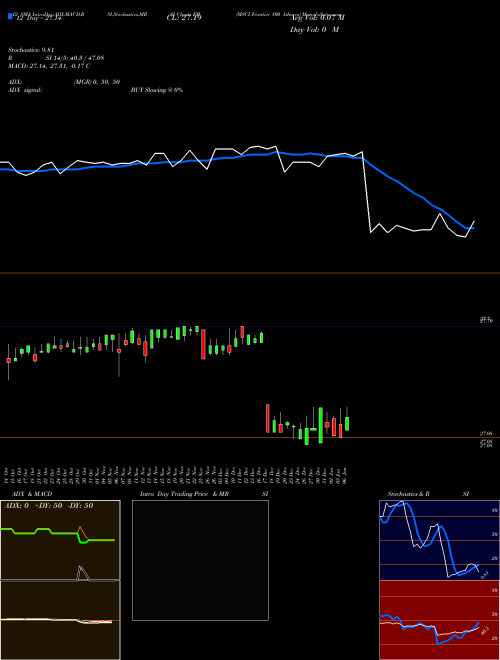Click the '(MGR) 0, 50, 50' ADX value
This screenshot has width=500, height=660.
point(97,82)
